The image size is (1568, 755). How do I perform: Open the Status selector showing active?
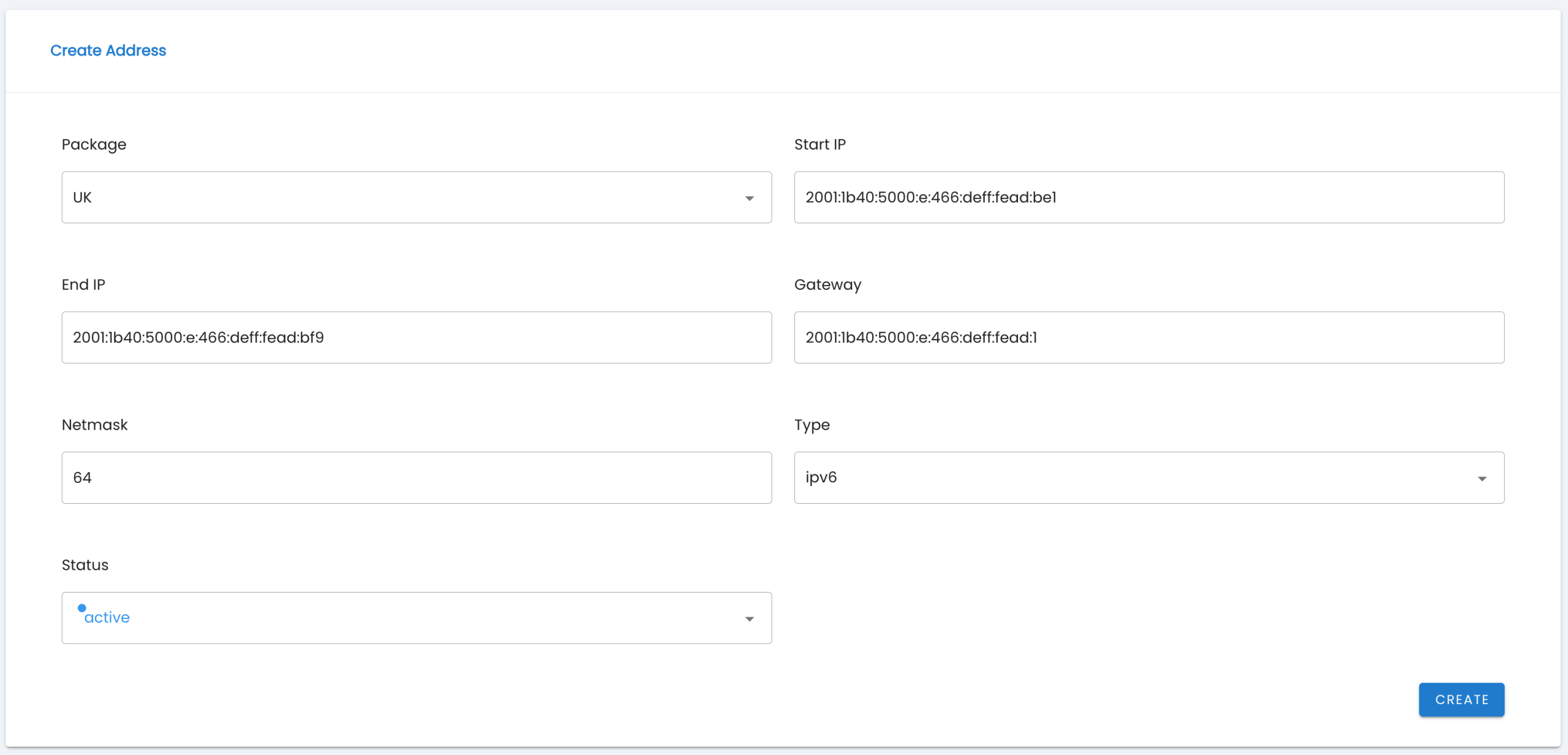(417, 618)
